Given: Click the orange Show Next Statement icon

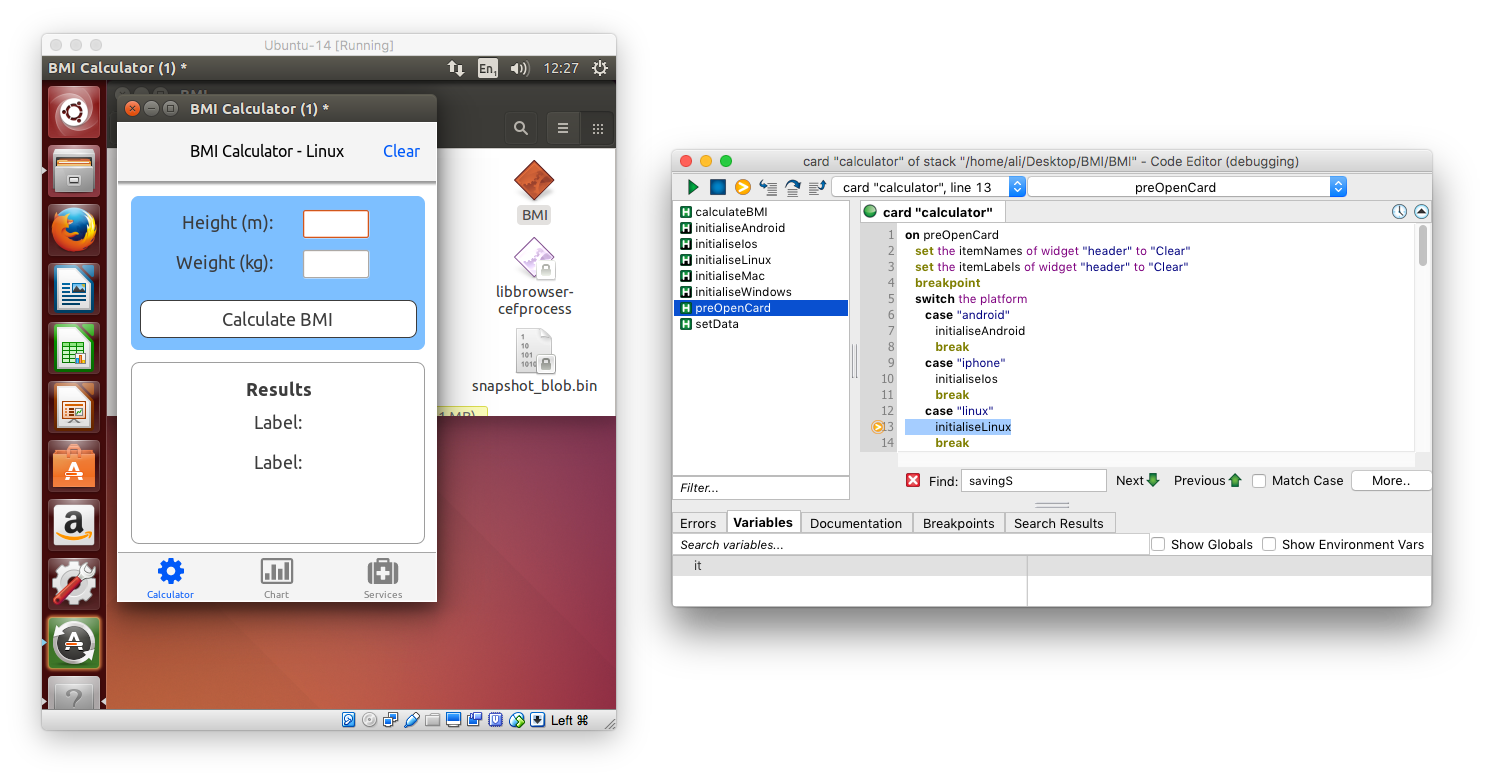Looking at the screenshot, I should point(742,187).
